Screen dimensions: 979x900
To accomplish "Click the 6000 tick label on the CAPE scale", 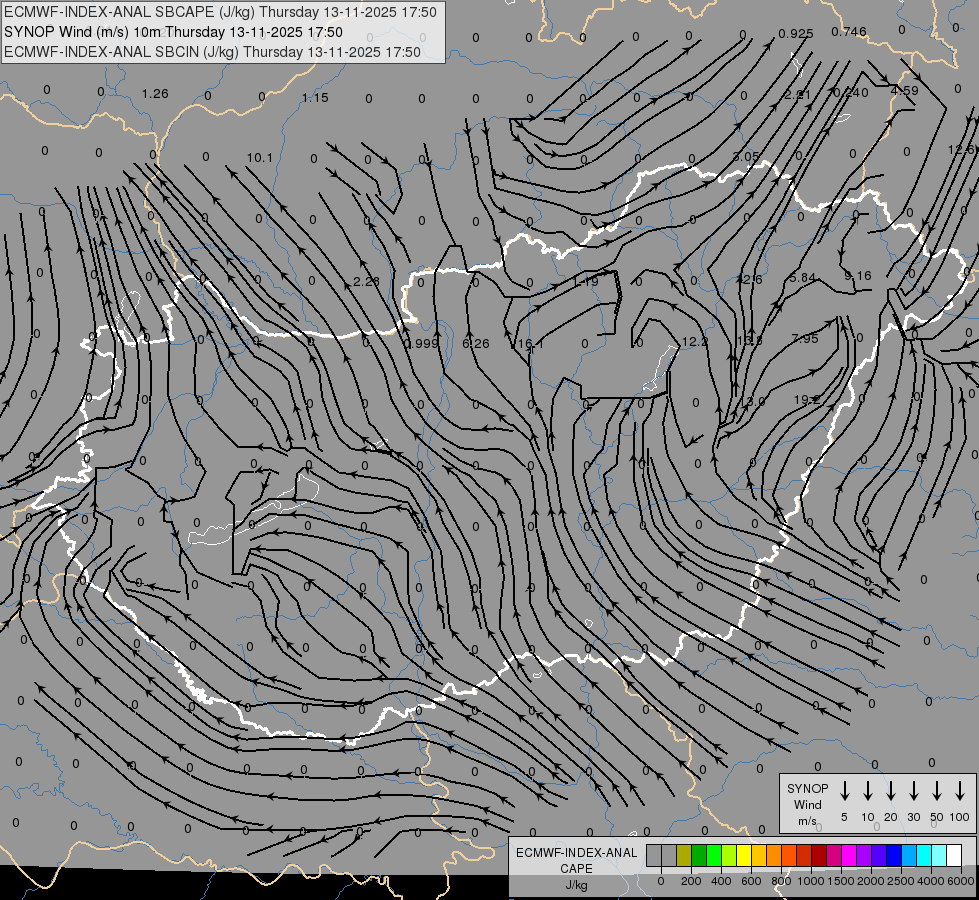I will tap(960, 881).
